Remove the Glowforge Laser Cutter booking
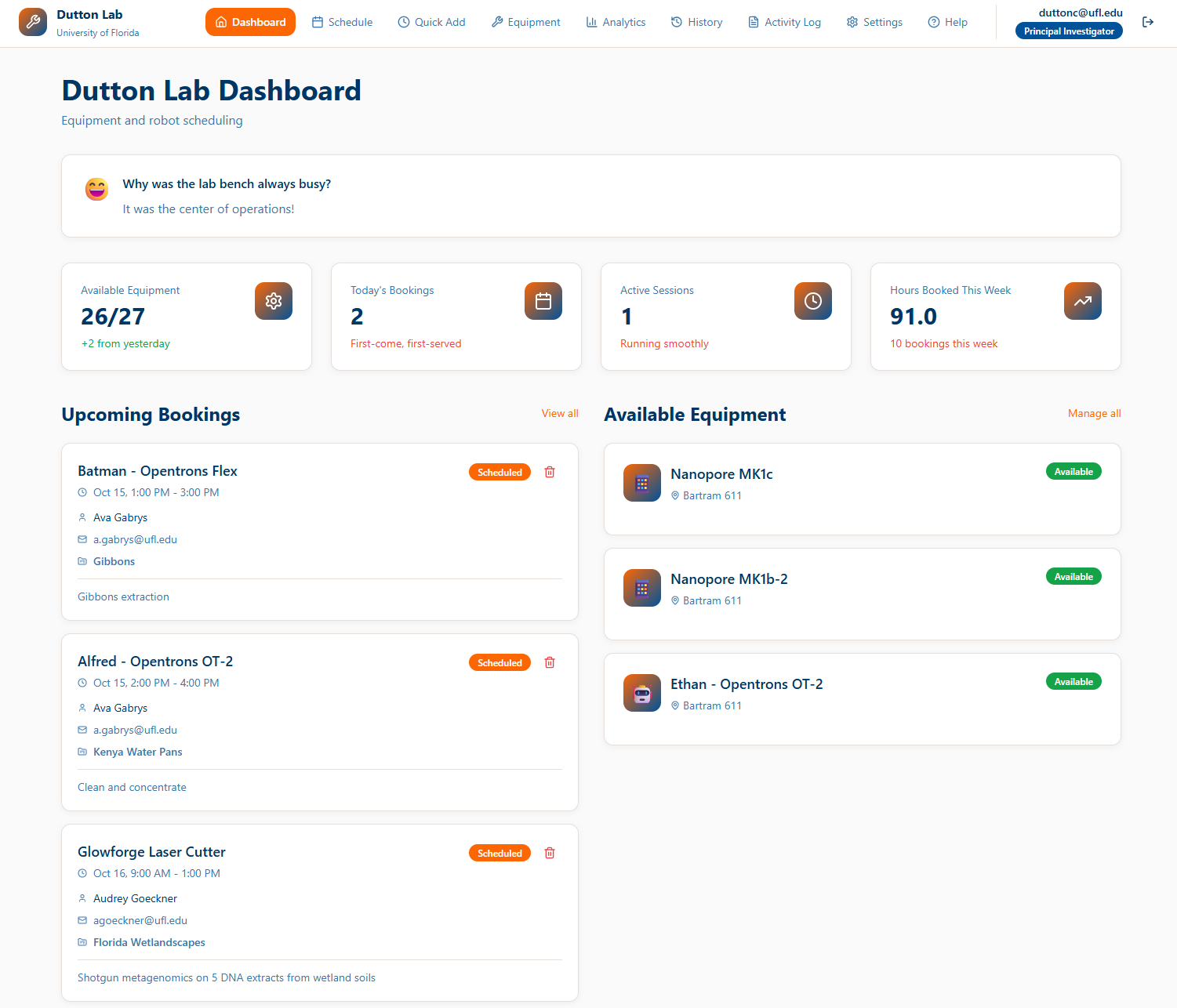Image resolution: width=1177 pixels, height=1008 pixels. [550, 853]
